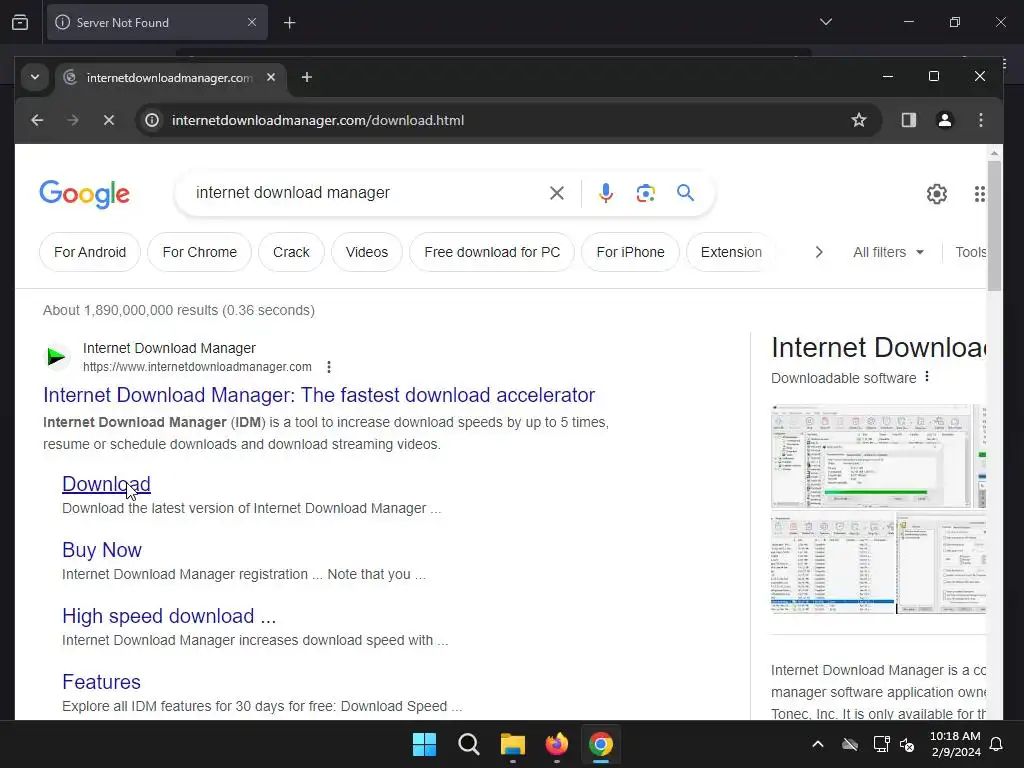This screenshot has height=768, width=1024.
Task: Switch to Firefox from taskbar
Action: point(556,744)
